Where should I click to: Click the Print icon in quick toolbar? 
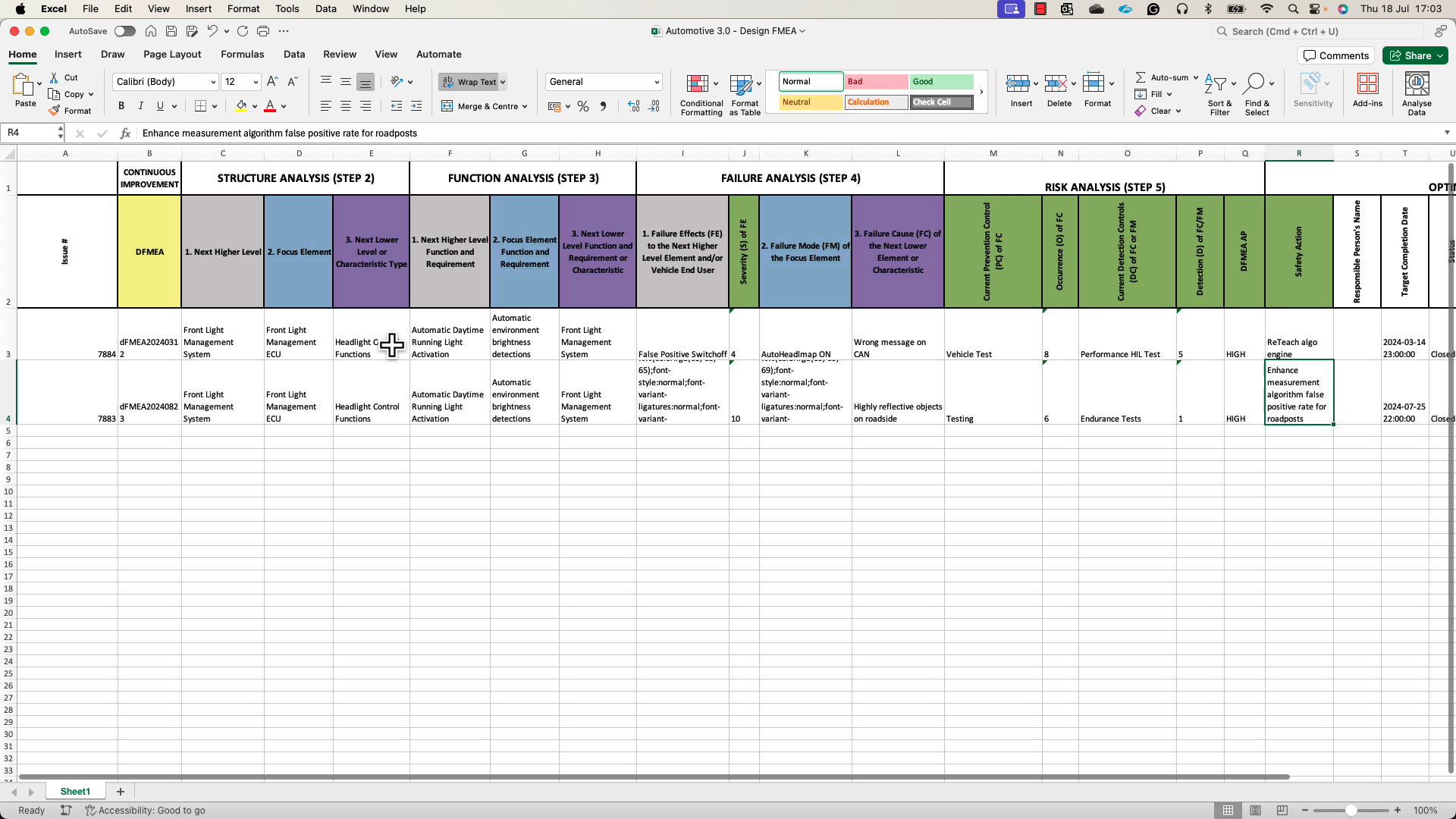point(263,31)
